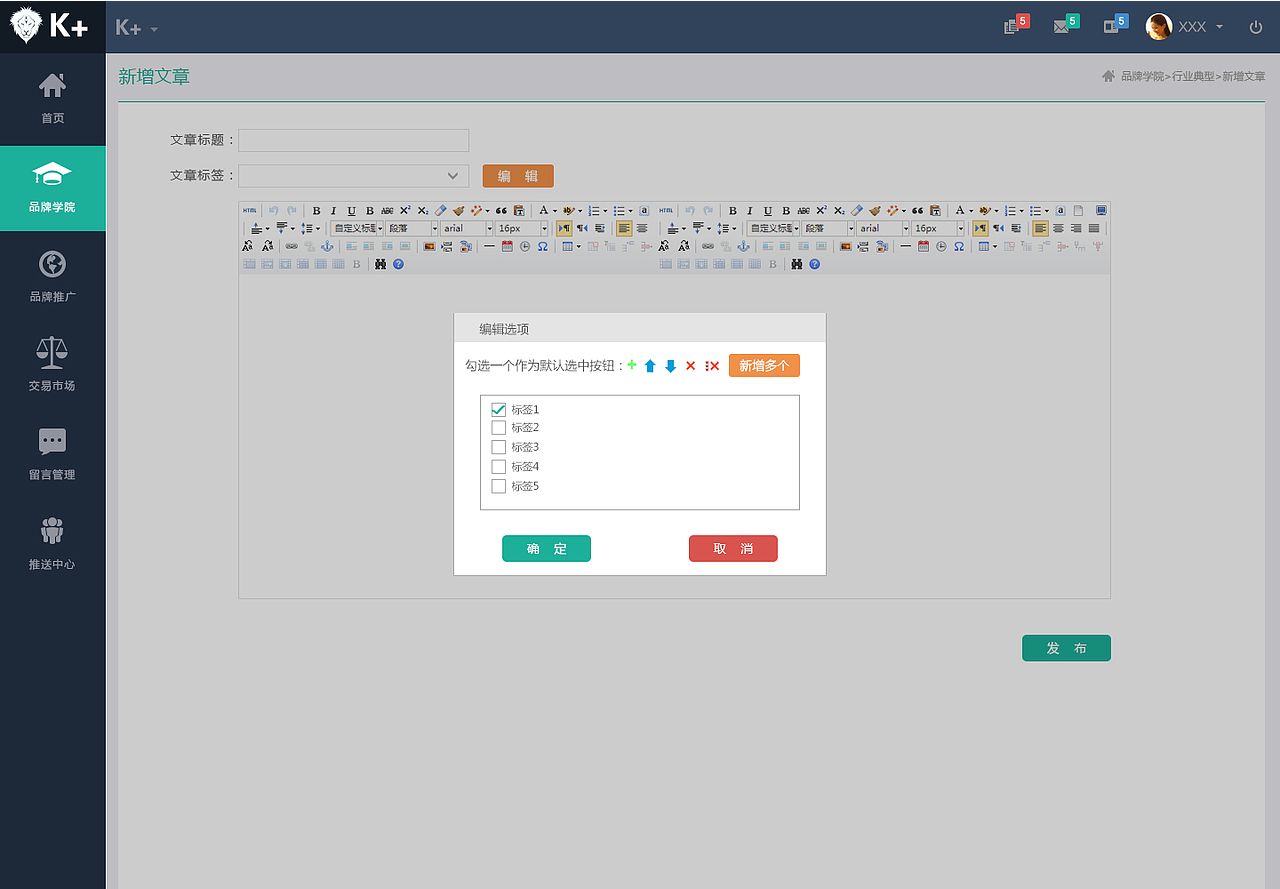Delete selected option with single red X
1280x889 pixels.
(x=690, y=366)
